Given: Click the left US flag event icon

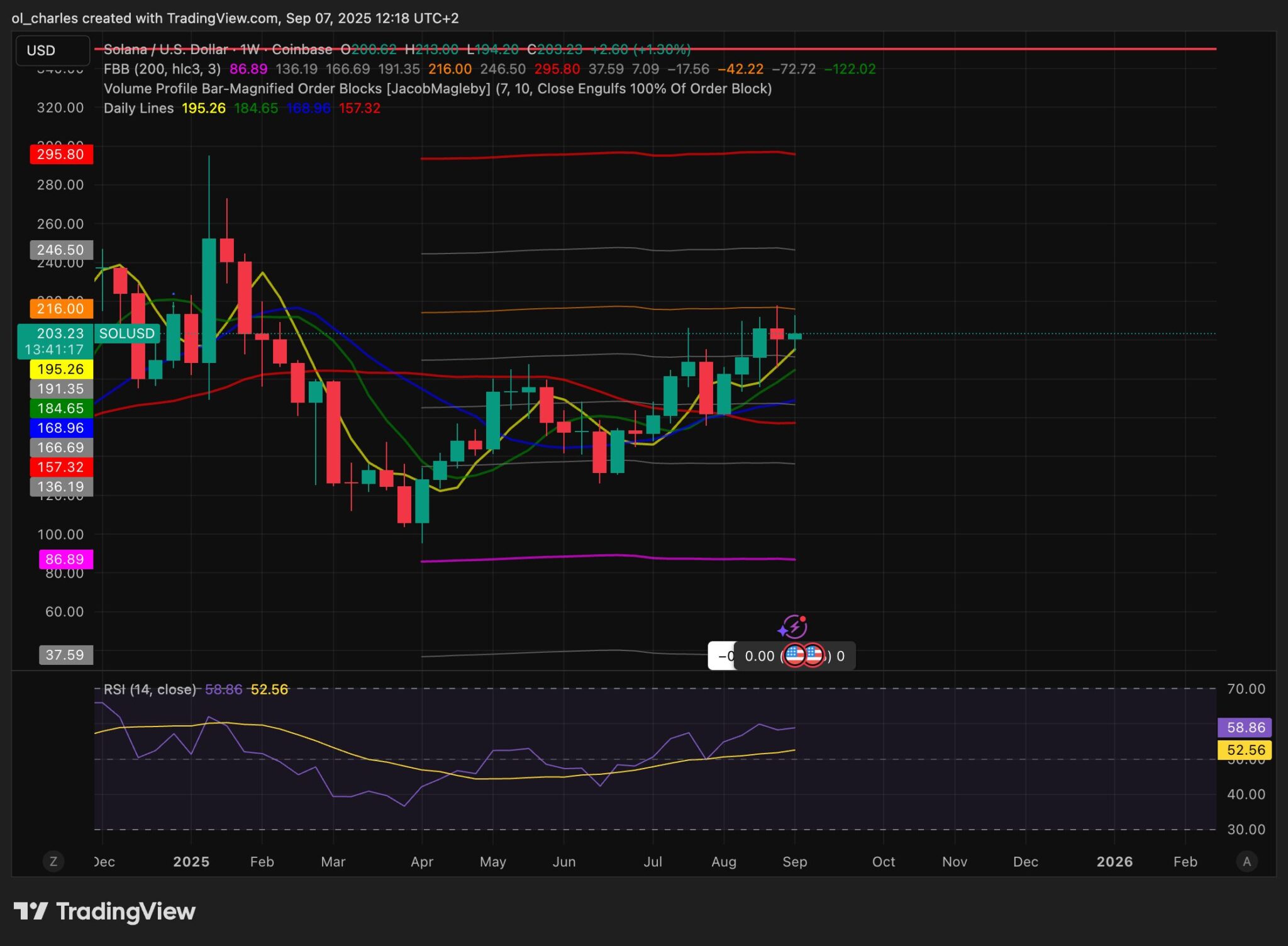Looking at the screenshot, I should pyautogui.click(x=795, y=655).
